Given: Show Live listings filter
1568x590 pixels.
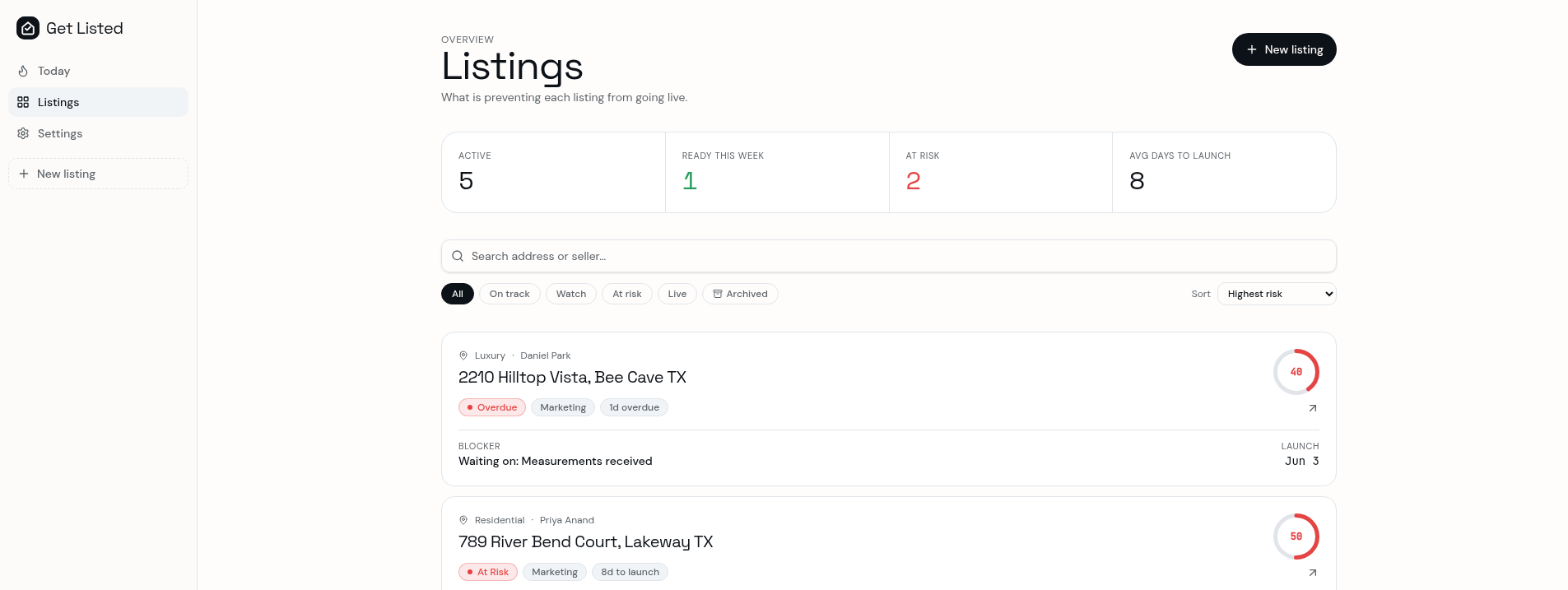Looking at the screenshot, I should click(x=677, y=294).
